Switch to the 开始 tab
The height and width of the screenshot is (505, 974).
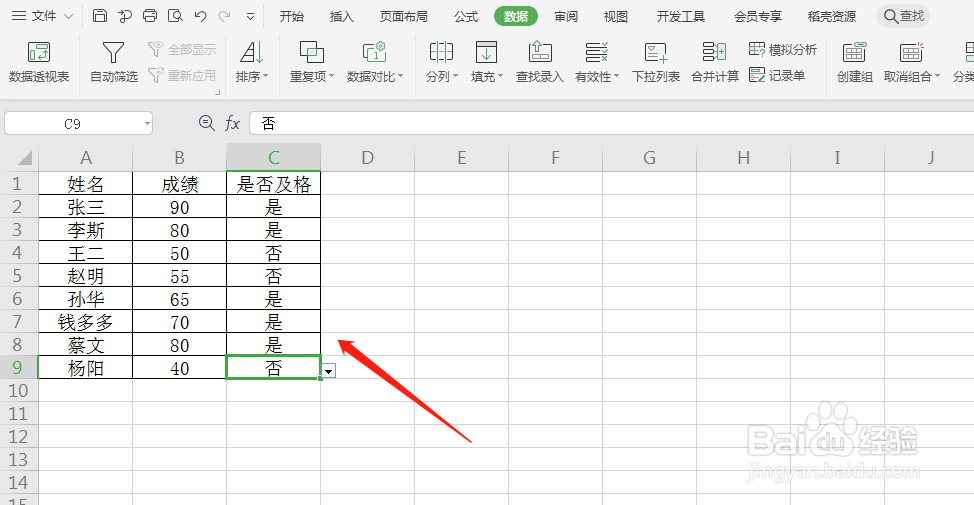[x=291, y=16]
